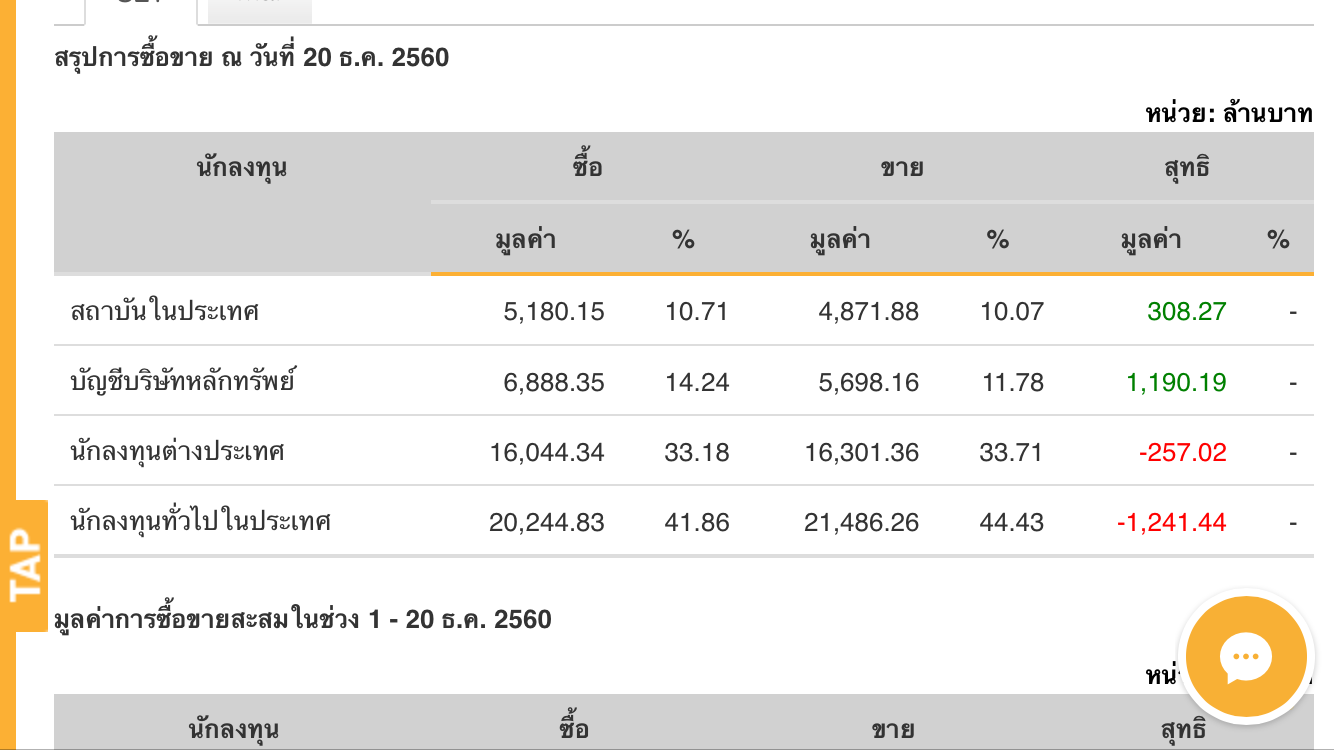Click the มูลค่าการซื้อขายสะสม section heading
Viewport: 1334px width, 750px height.
tap(303, 620)
